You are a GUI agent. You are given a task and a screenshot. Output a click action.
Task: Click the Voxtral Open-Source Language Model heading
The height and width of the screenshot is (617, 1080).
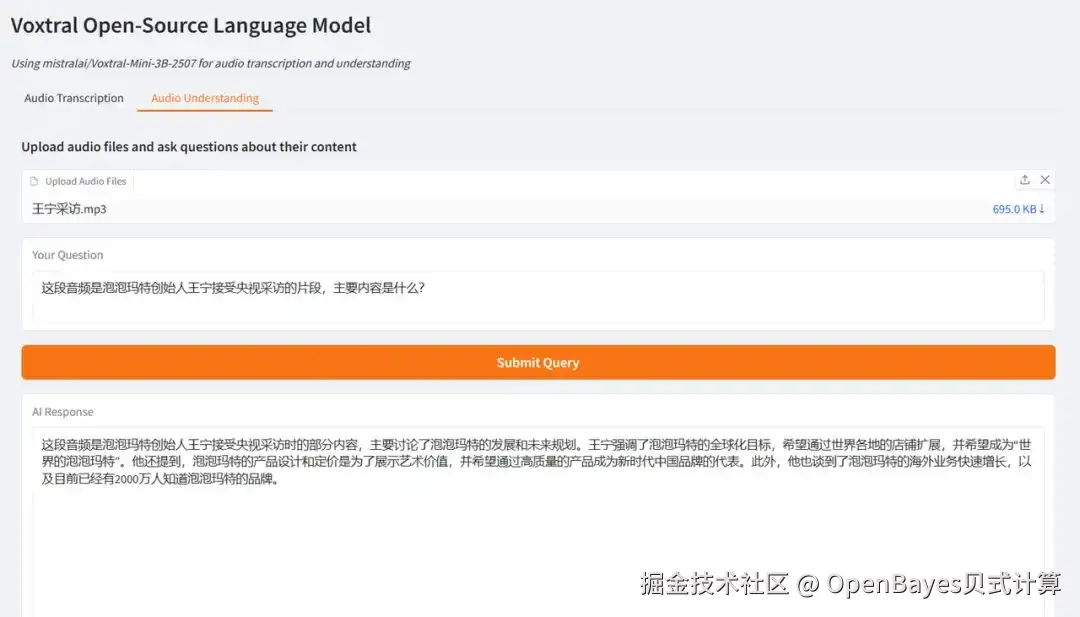(191, 25)
